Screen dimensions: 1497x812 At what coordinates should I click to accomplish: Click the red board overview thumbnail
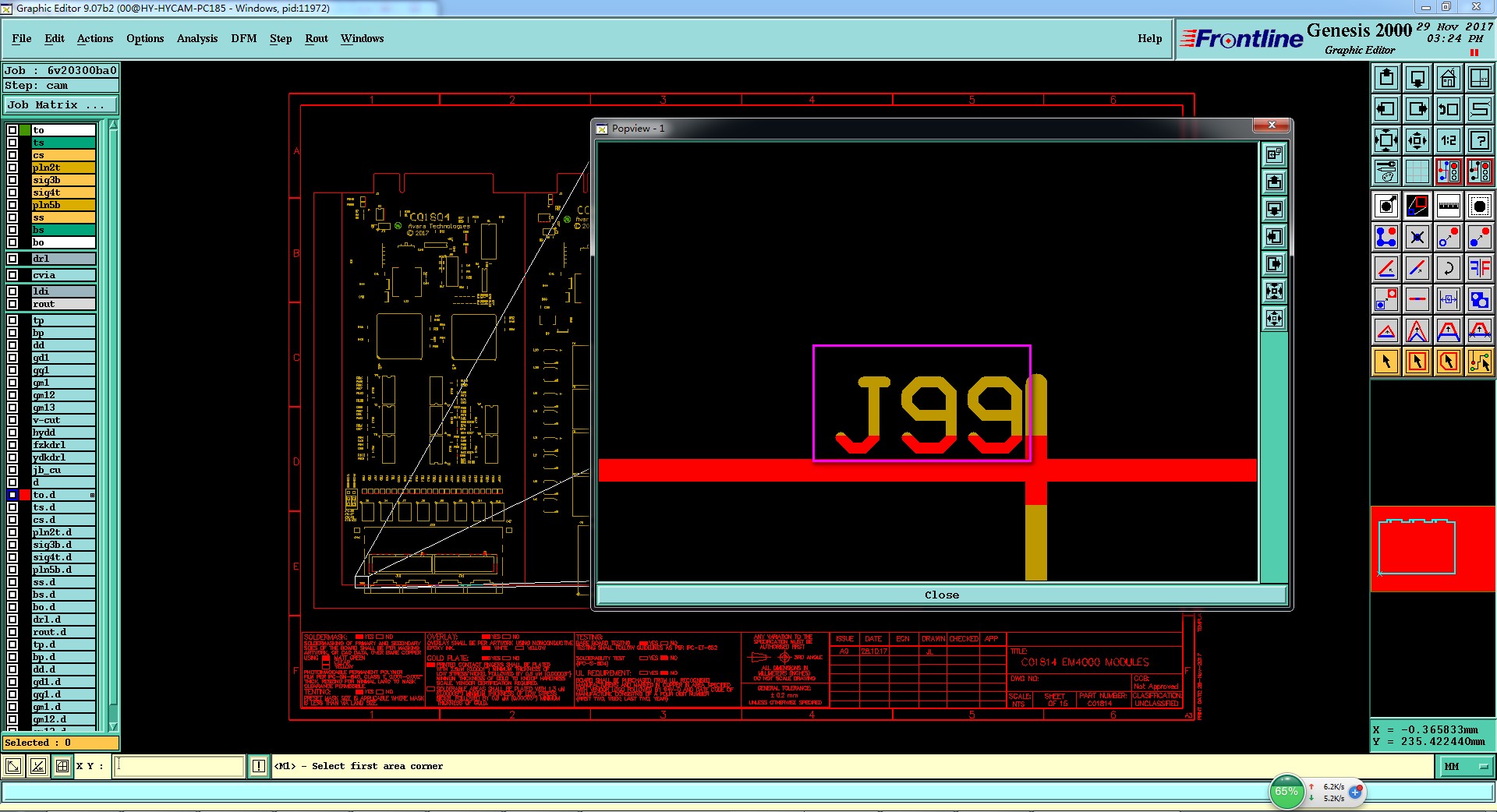coord(1432,549)
